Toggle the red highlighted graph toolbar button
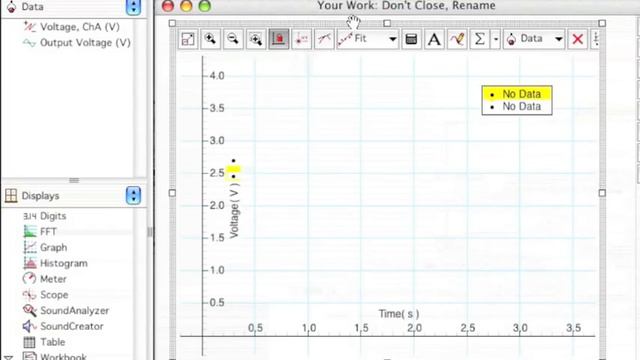Image resolution: width=640 pixels, height=360 pixels. 279,39
